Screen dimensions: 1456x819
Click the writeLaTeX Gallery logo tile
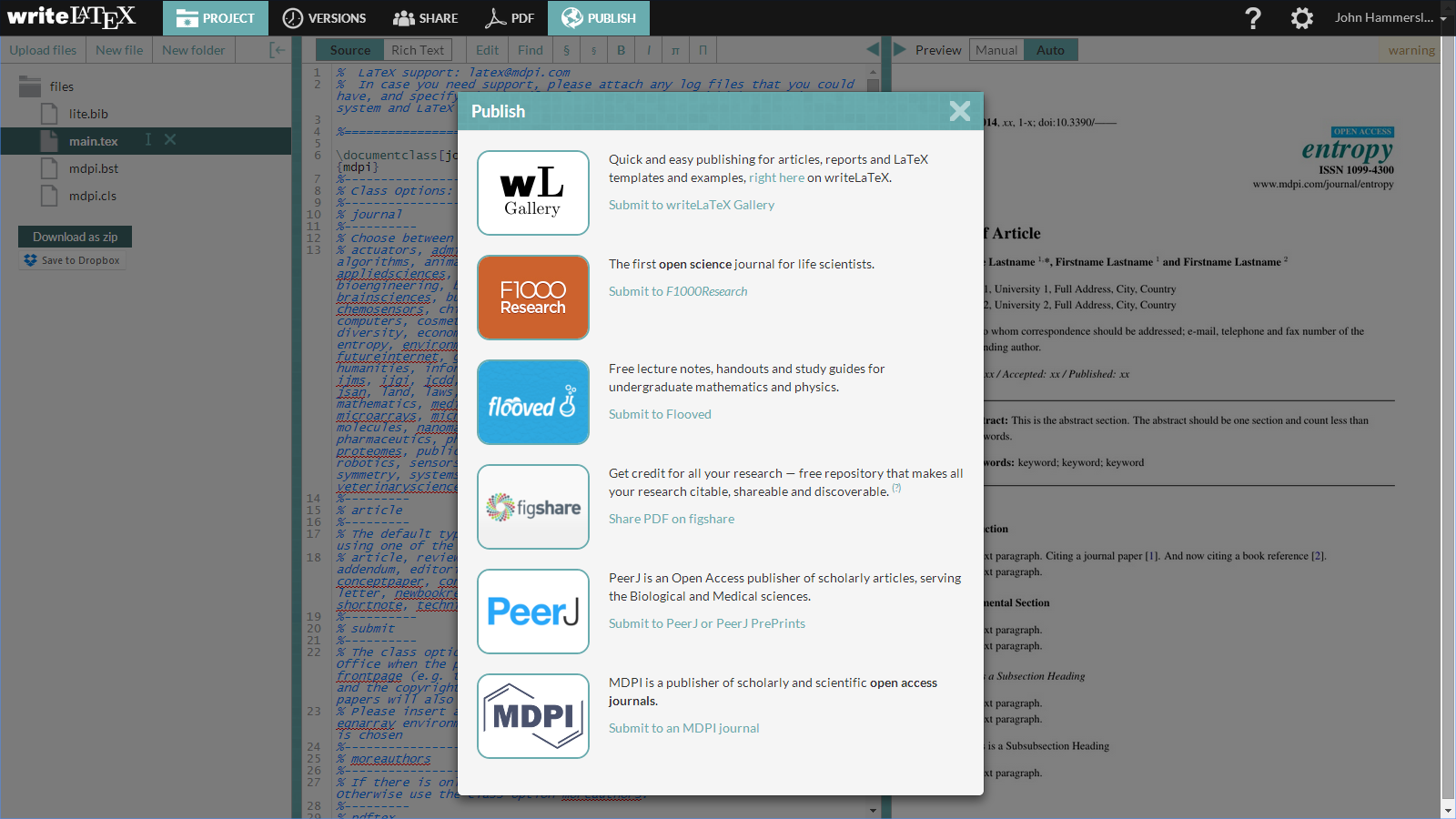pyautogui.click(x=532, y=193)
